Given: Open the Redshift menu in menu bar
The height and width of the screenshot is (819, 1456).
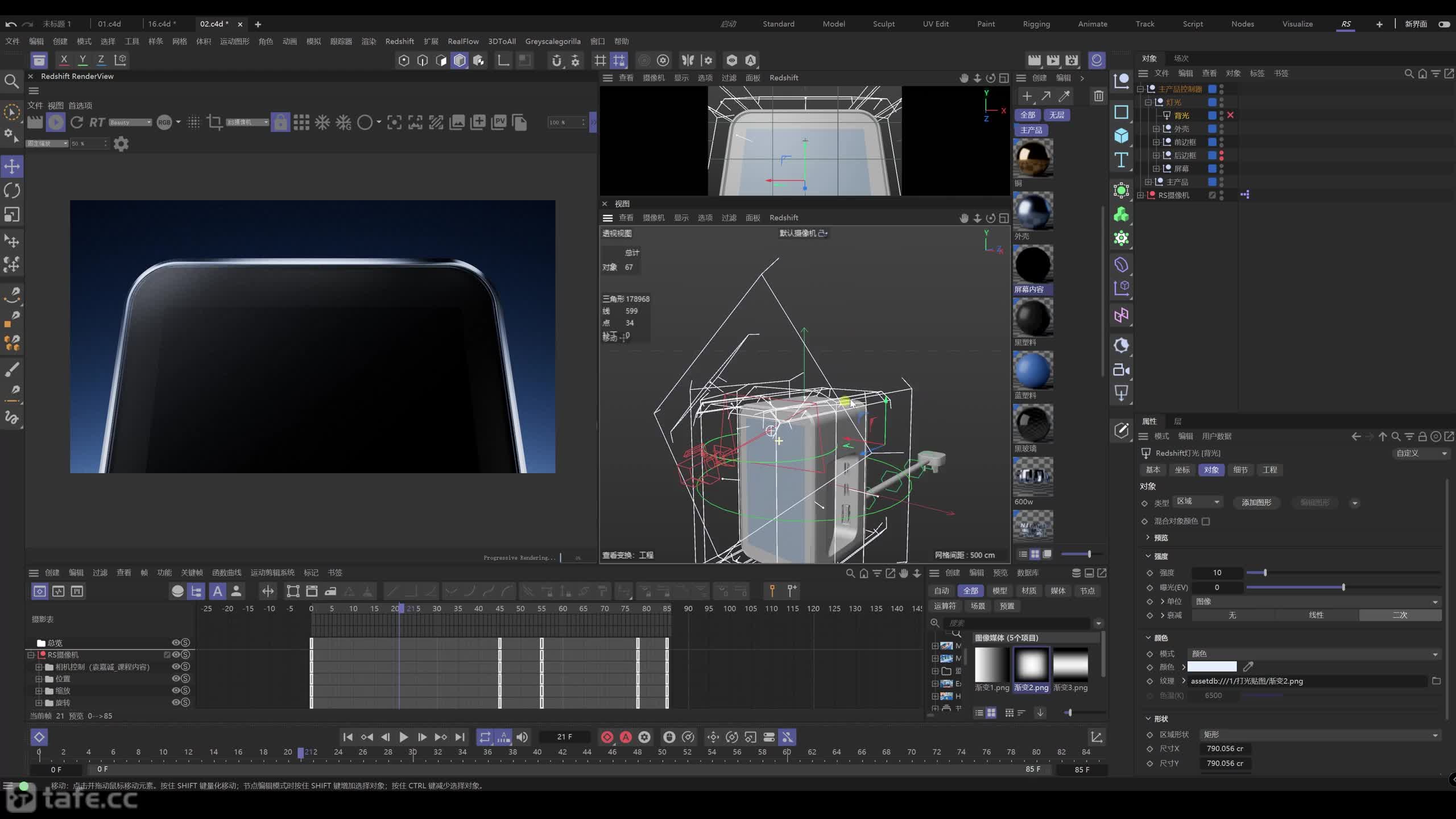Looking at the screenshot, I should pos(399,41).
